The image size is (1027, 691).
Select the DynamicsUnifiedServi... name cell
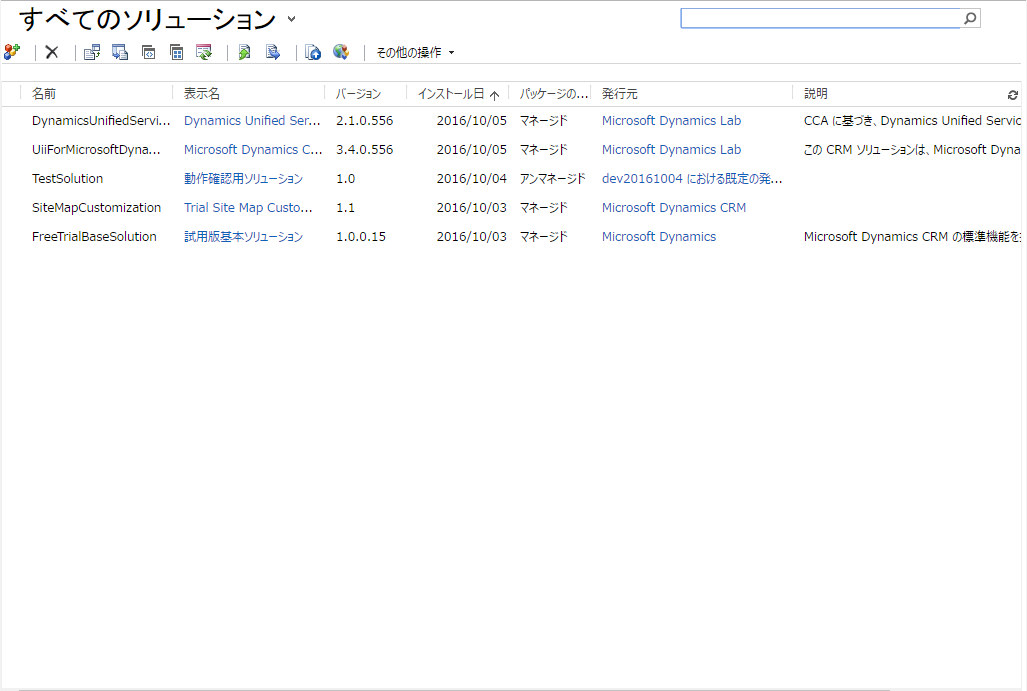pos(101,121)
